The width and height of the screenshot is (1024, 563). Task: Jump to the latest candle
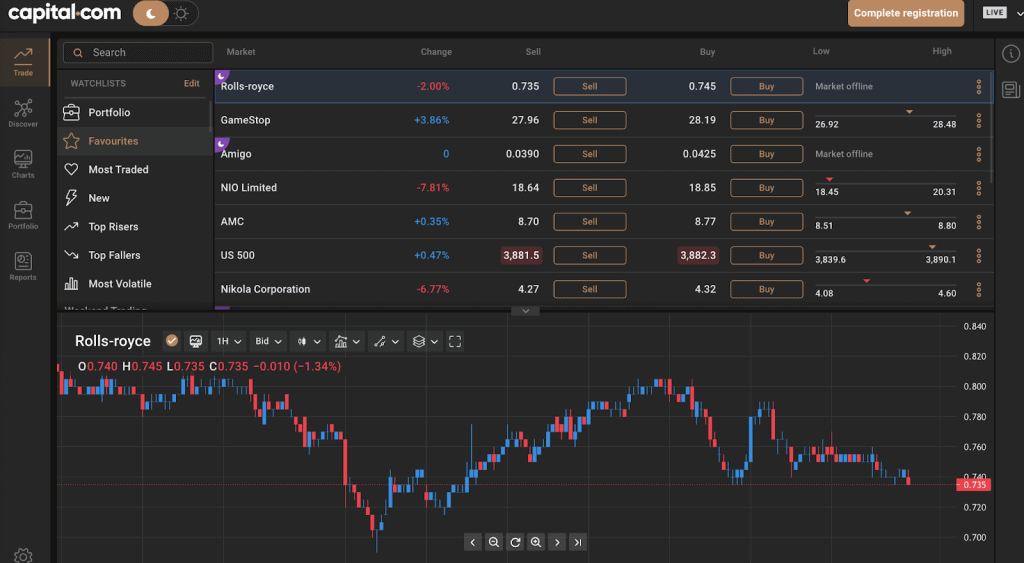click(577, 542)
